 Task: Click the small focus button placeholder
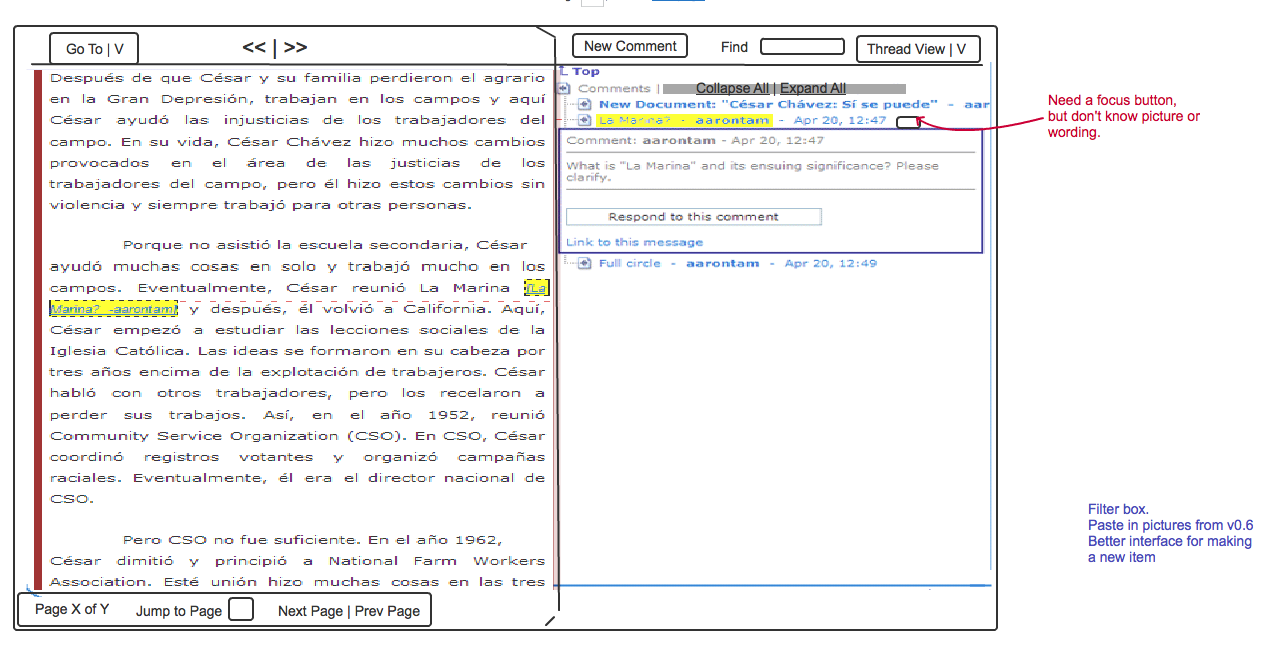pos(908,122)
